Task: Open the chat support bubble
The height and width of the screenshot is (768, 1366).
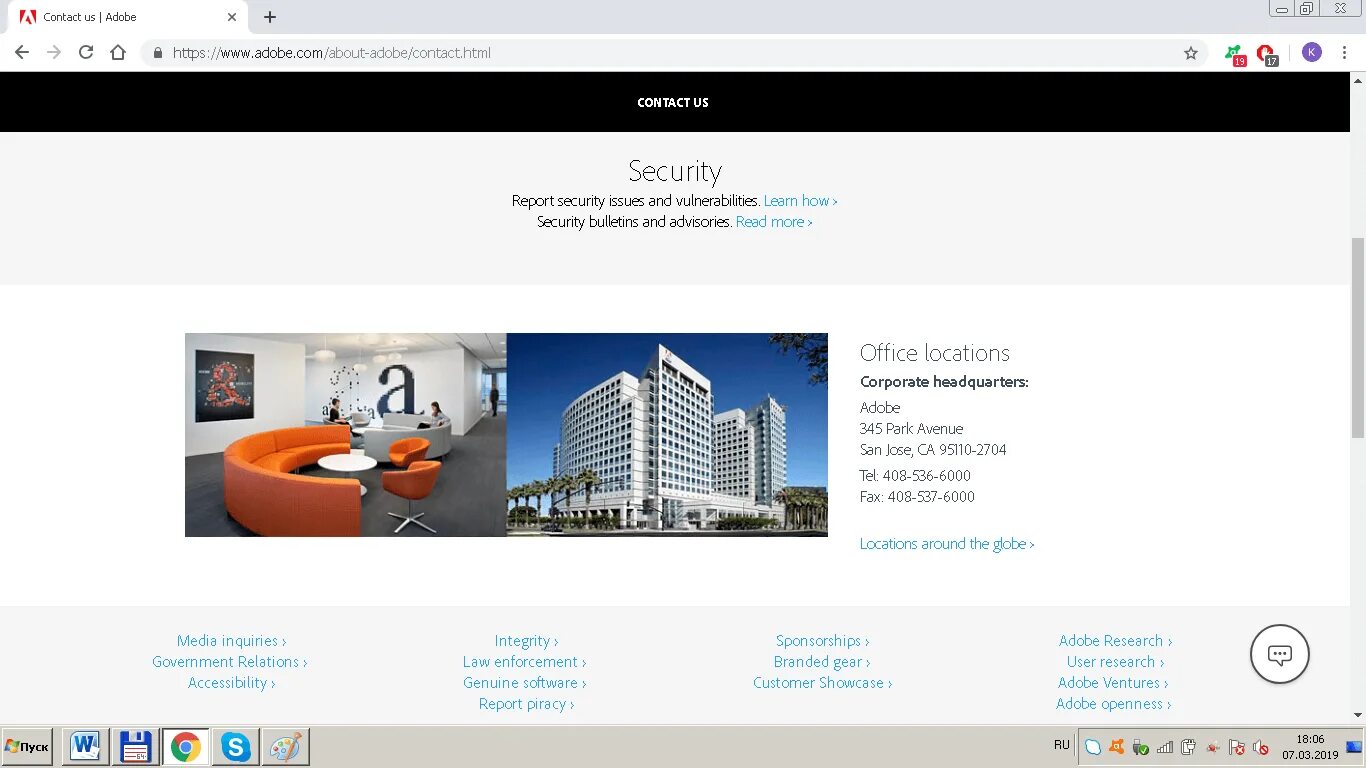Action: [1279, 655]
